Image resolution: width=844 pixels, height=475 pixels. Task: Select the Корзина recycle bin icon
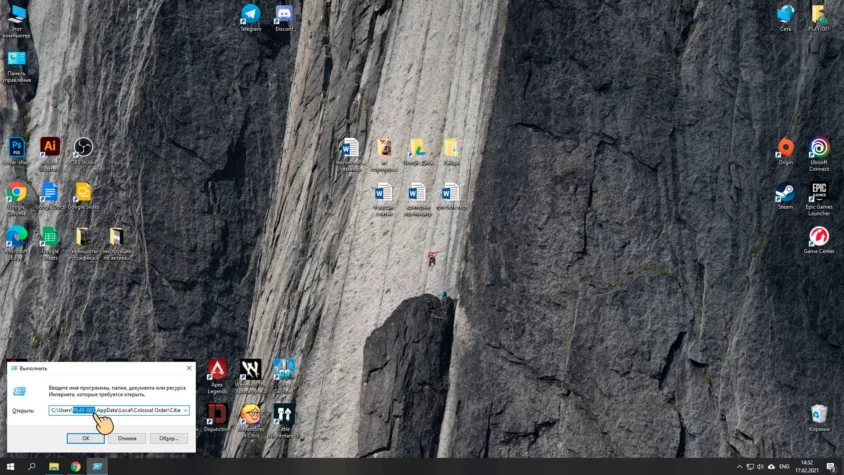point(819,413)
